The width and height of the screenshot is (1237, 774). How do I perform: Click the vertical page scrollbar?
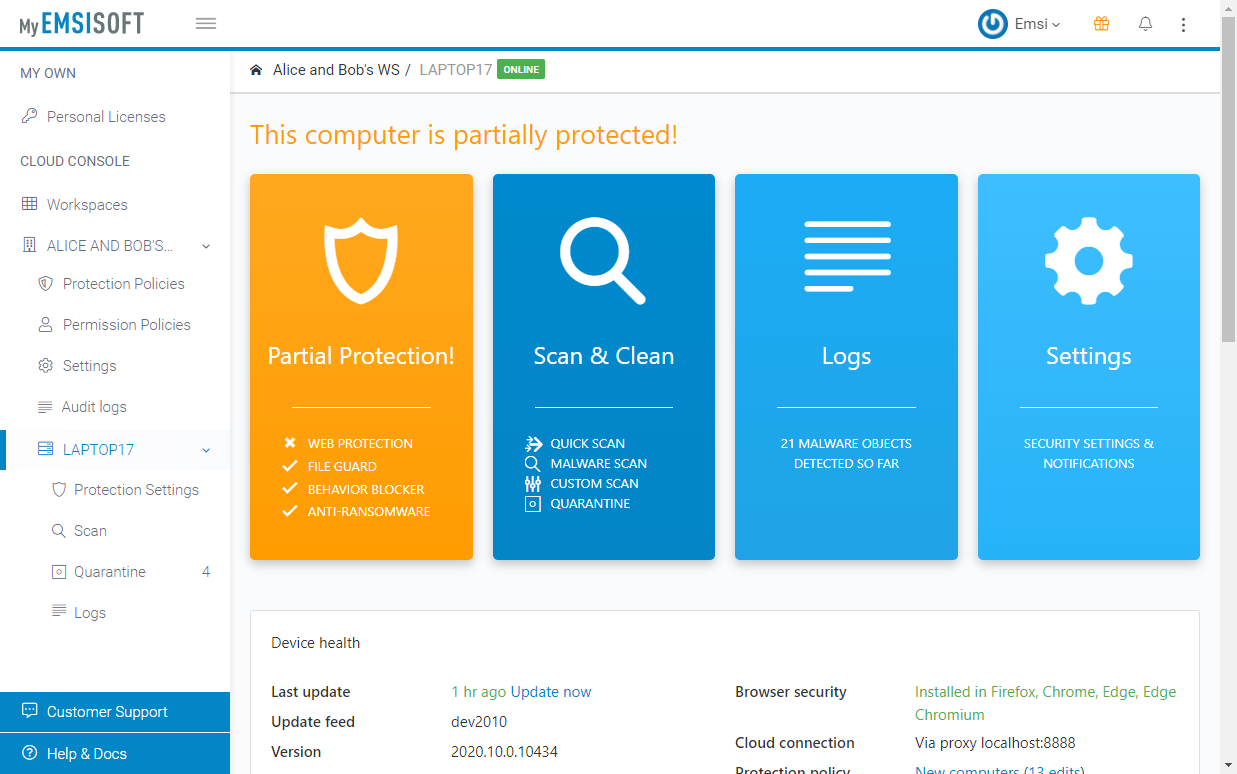click(x=1229, y=180)
